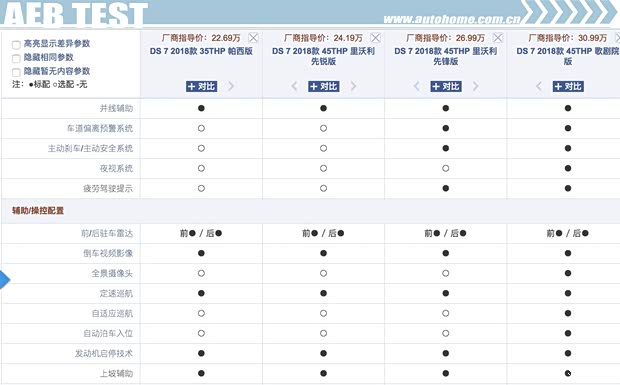620x385 pixels.
Task: Click the 前/后驻车雷达 row label
Action: click(x=107, y=234)
